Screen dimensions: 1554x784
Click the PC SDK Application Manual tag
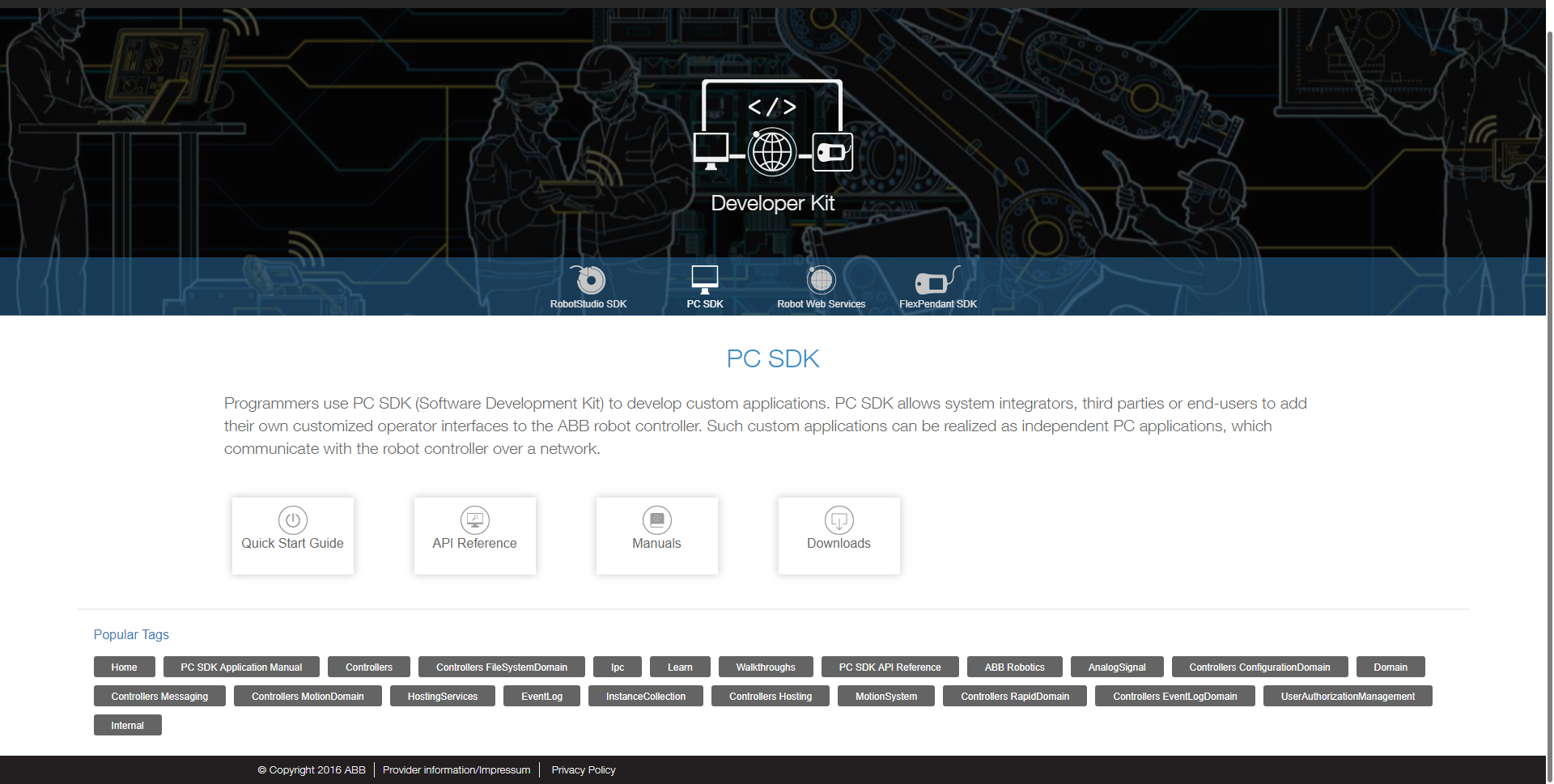coord(240,667)
